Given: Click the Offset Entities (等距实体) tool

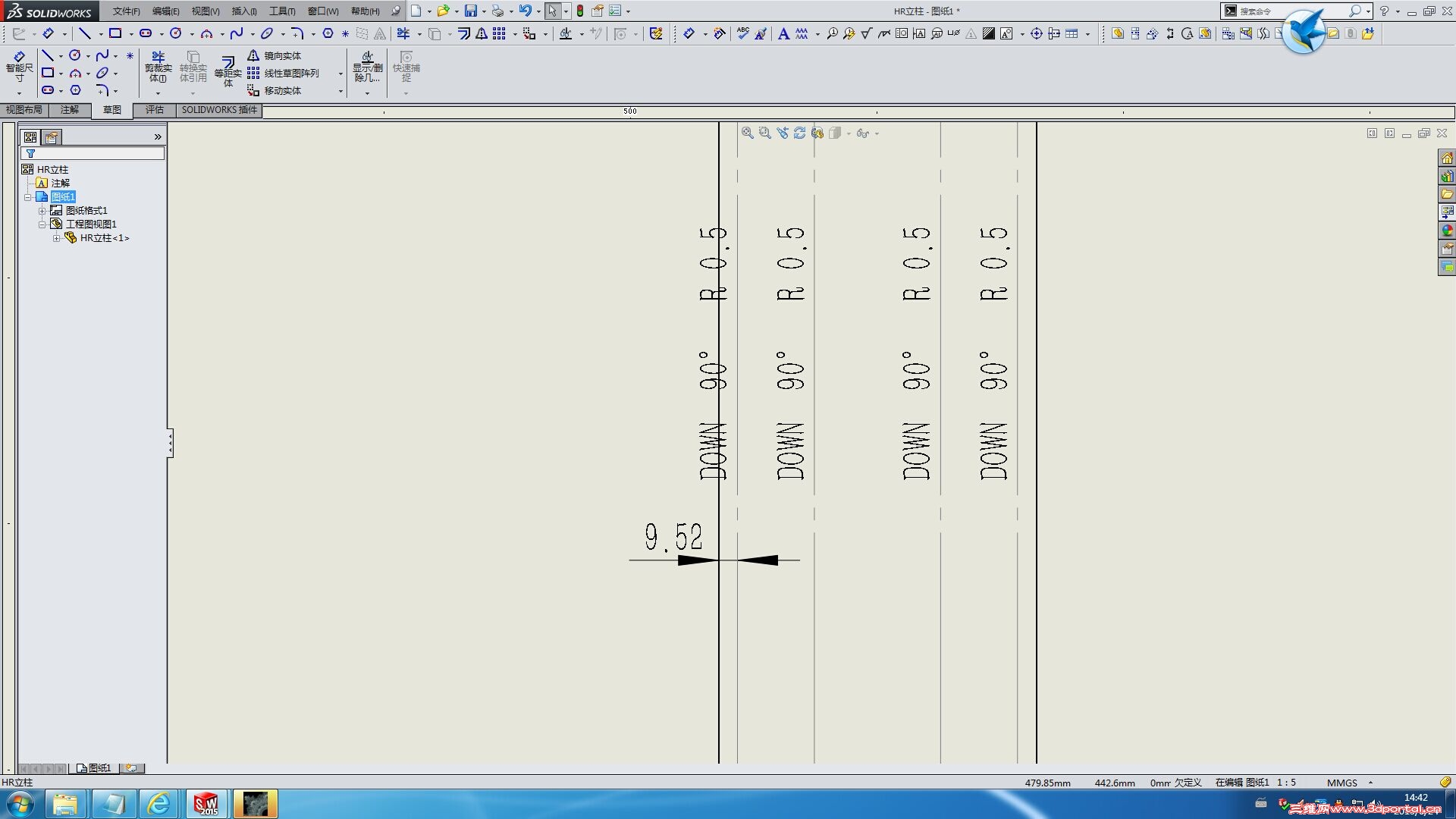Looking at the screenshot, I should 227,70.
